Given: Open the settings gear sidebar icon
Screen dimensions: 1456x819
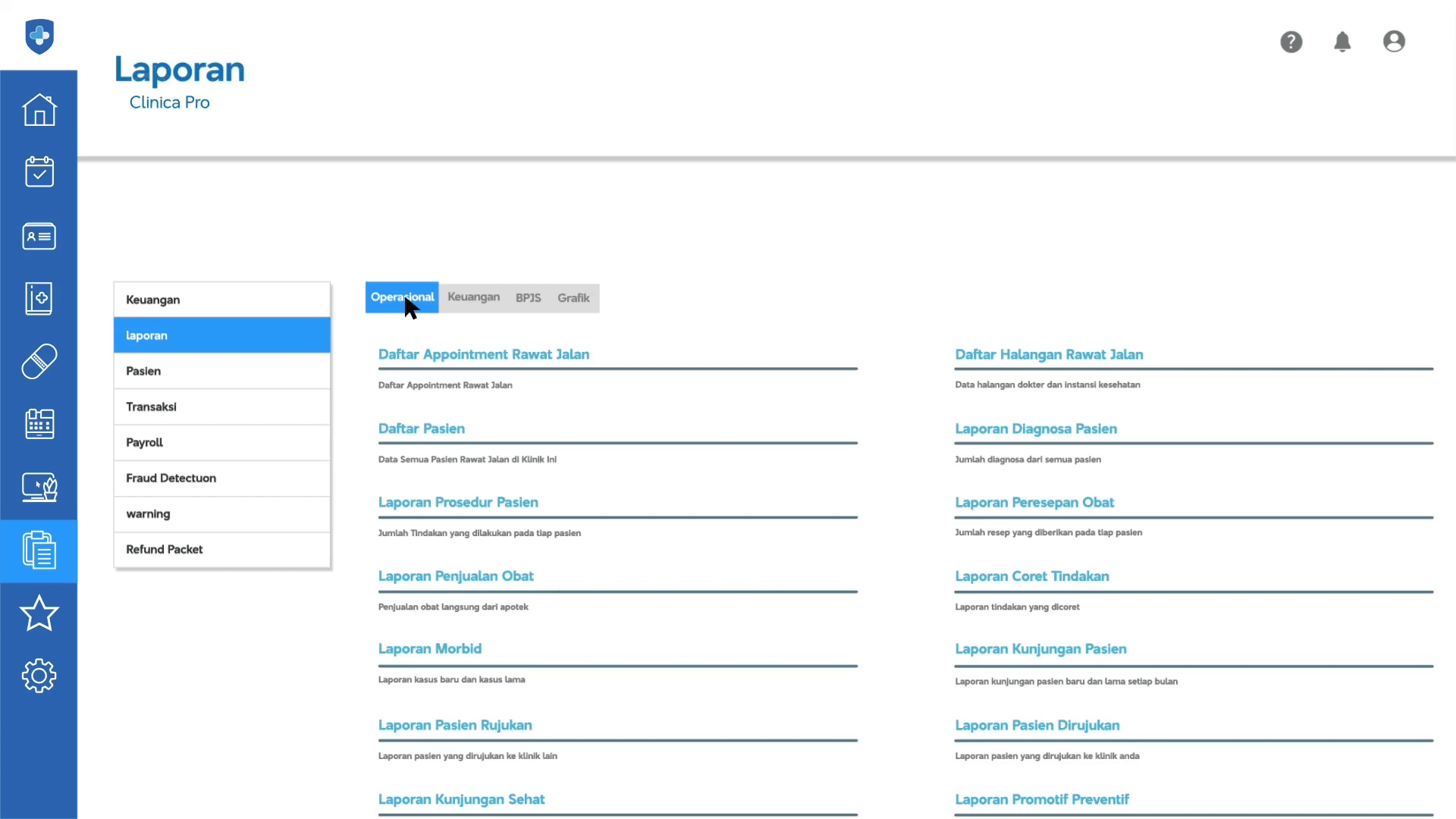Looking at the screenshot, I should (x=39, y=676).
